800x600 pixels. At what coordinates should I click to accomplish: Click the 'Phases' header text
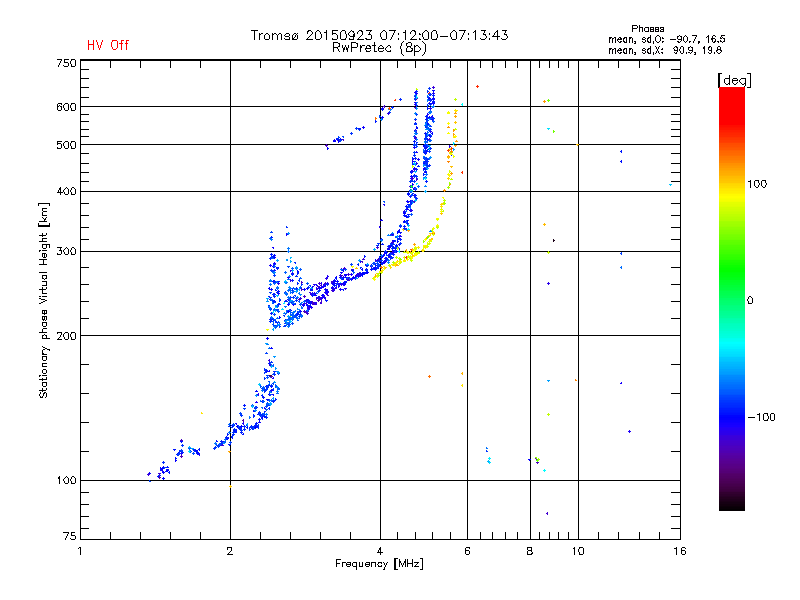click(x=647, y=29)
